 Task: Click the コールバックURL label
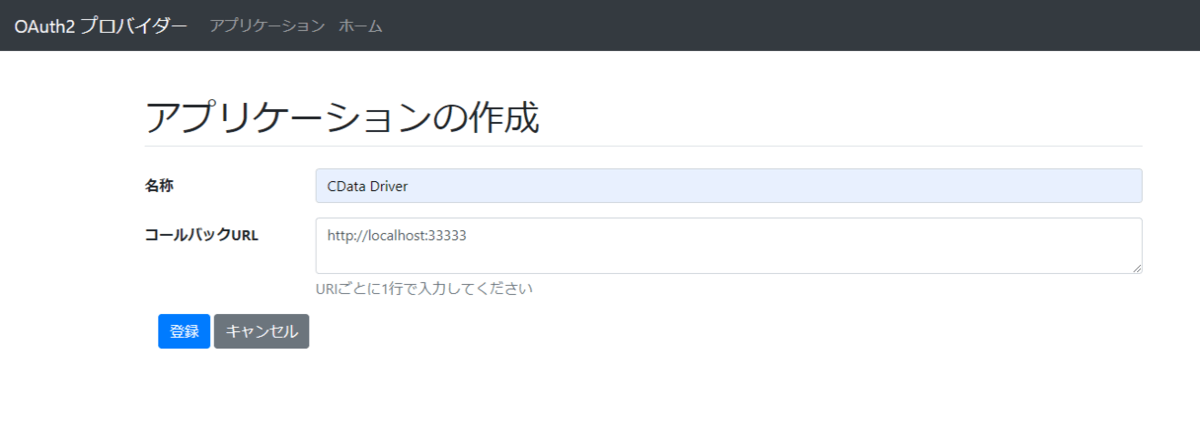coord(202,235)
